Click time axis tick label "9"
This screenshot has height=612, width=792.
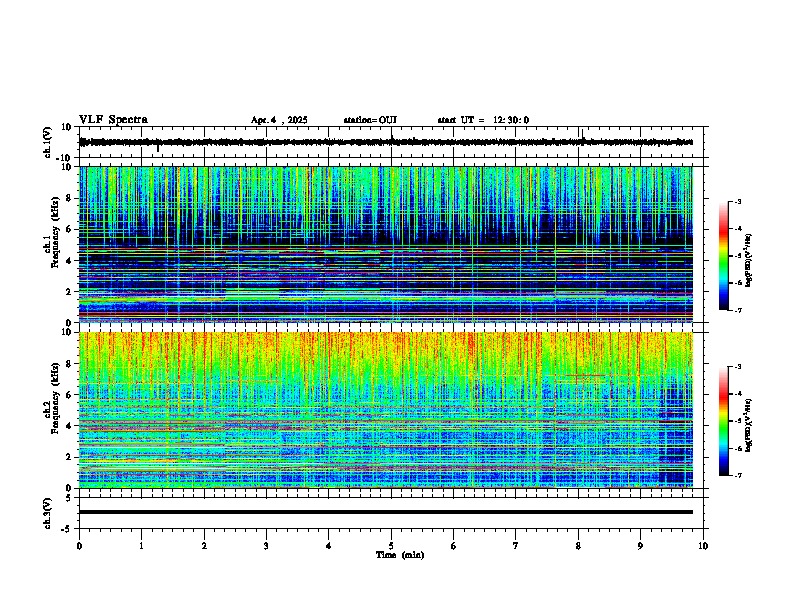click(640, 546)
